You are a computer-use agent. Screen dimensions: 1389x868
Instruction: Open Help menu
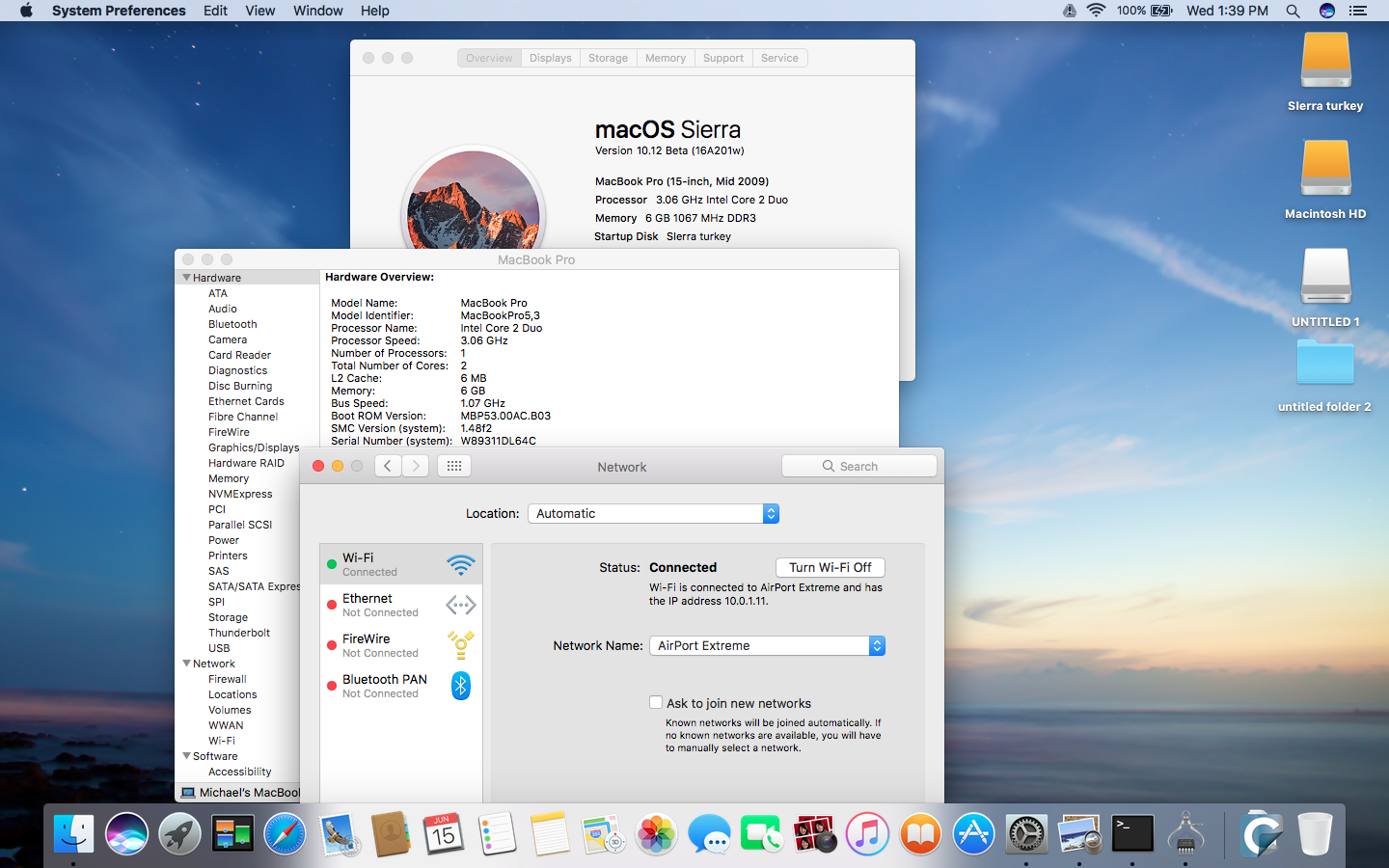point(375,11)
